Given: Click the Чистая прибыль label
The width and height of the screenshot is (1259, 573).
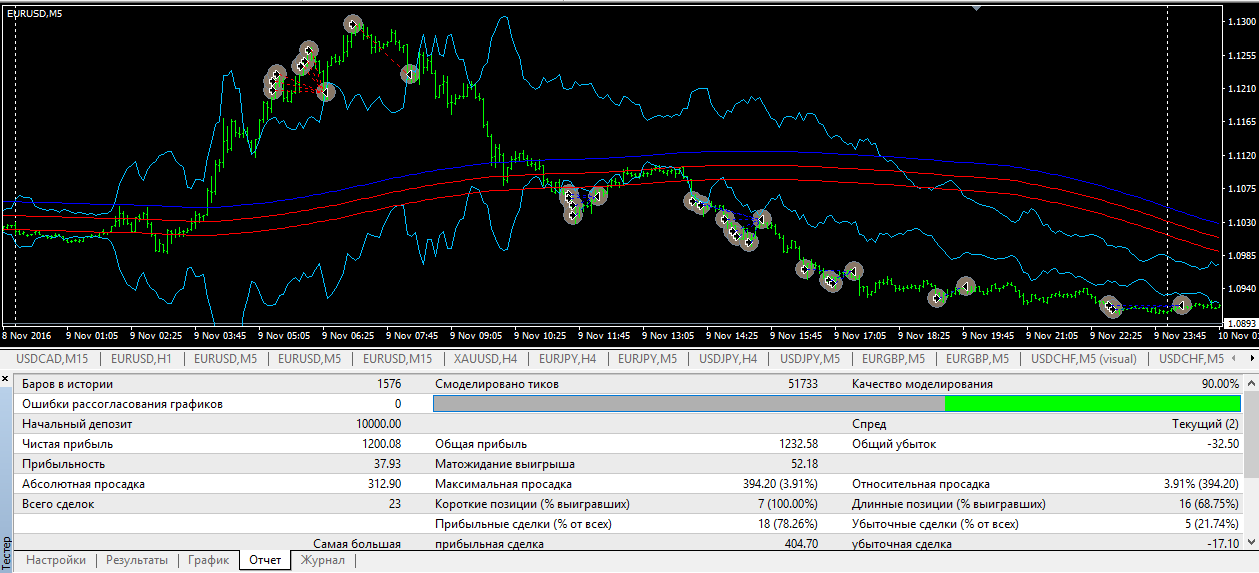Looking at the screenshot, I should pyautogui.click(x=67, y=444).
